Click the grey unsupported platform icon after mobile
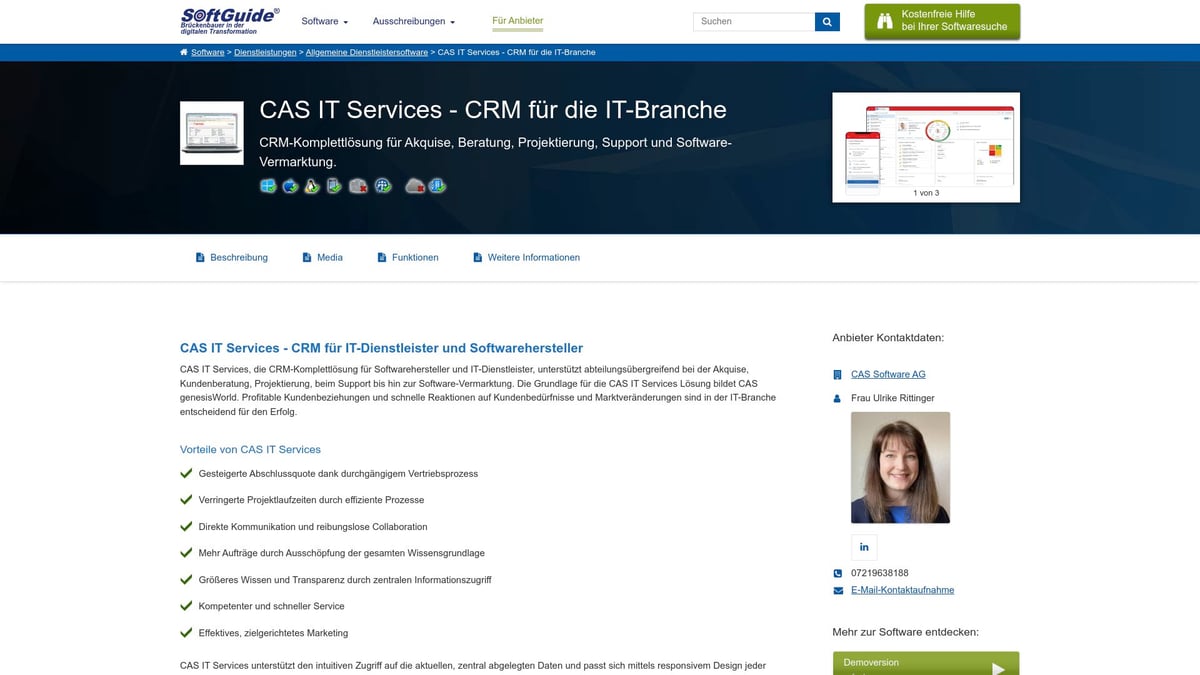 (x=358, y=186)
